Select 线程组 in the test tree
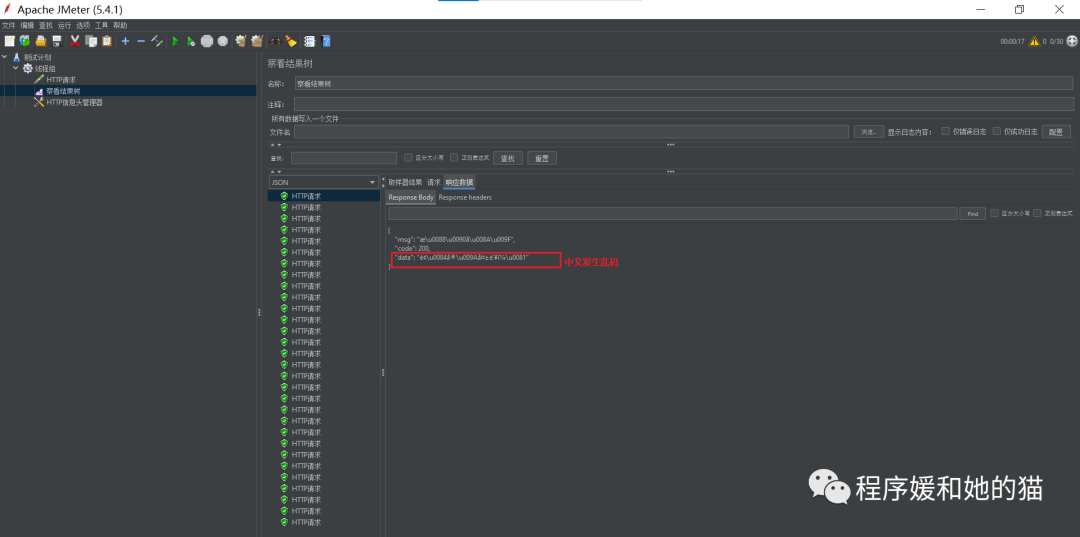1080x537 pixels. [x=45, y=68]
